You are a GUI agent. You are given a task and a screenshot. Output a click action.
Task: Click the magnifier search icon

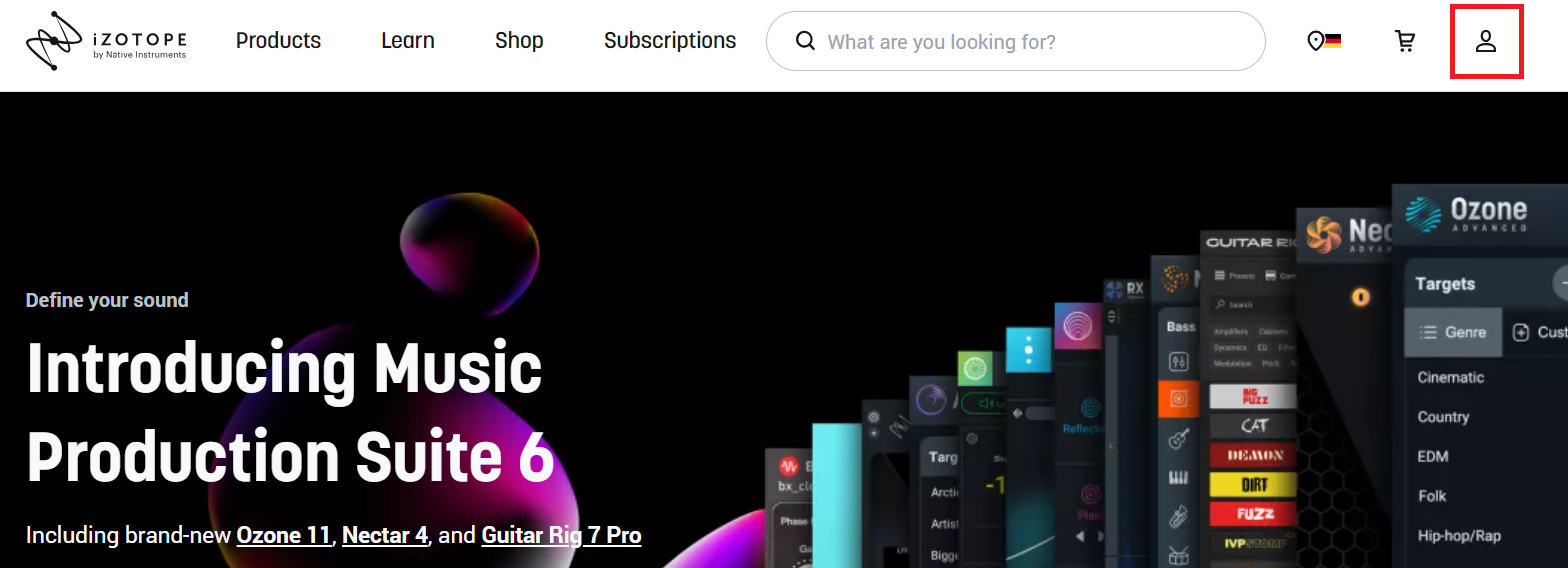tap(805, 41)
